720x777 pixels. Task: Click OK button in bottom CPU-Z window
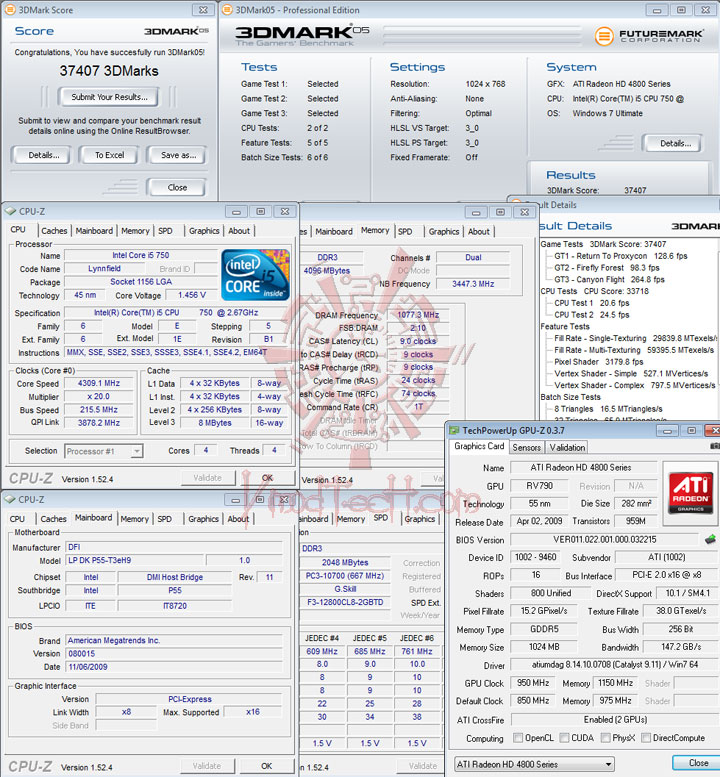click(267, 766)
